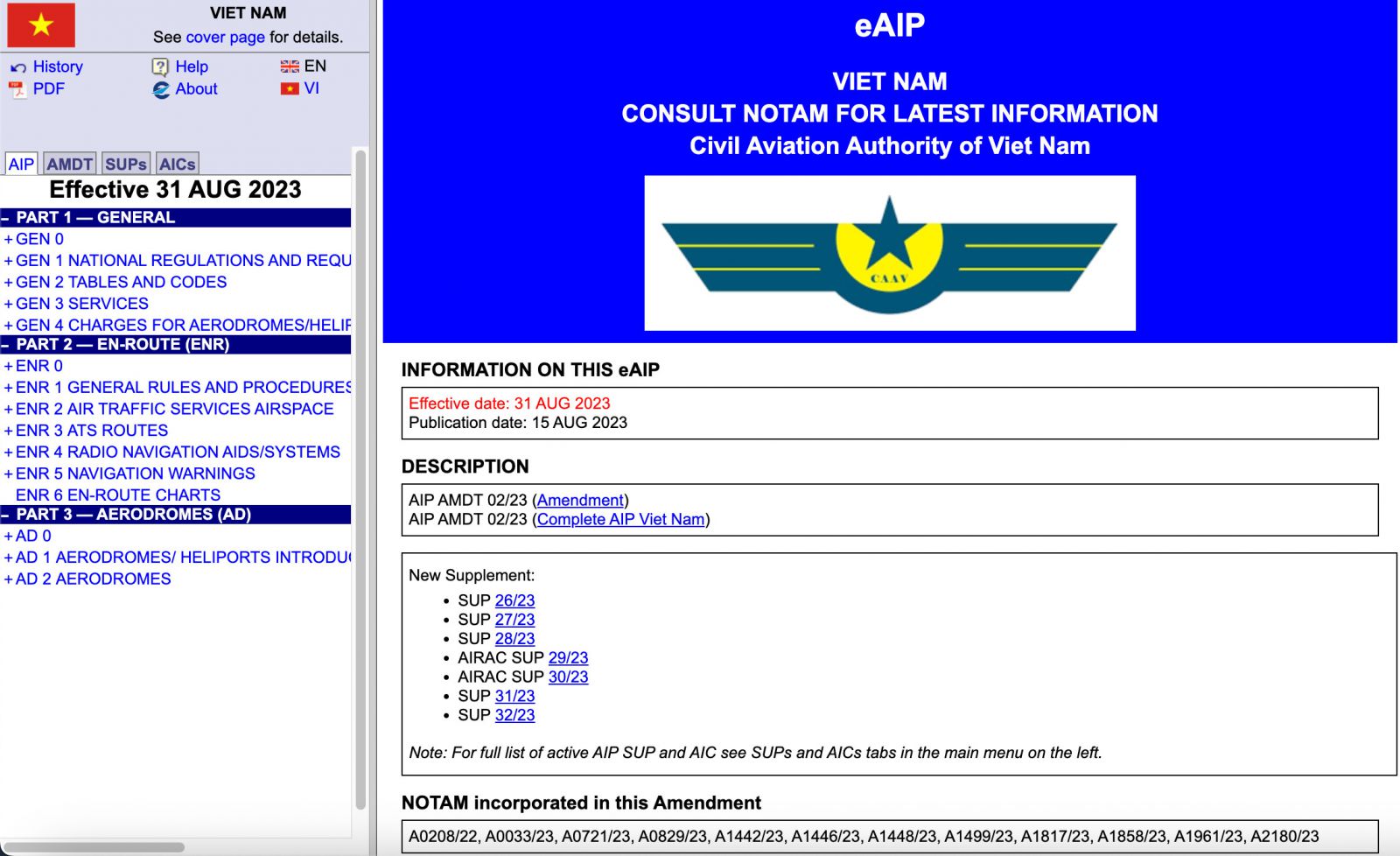Image resolution: width=1400 pixels, height=856 pixels.
Task: Click the Effective 31 AUG 2023 heading
Action: tap(175, 189)
